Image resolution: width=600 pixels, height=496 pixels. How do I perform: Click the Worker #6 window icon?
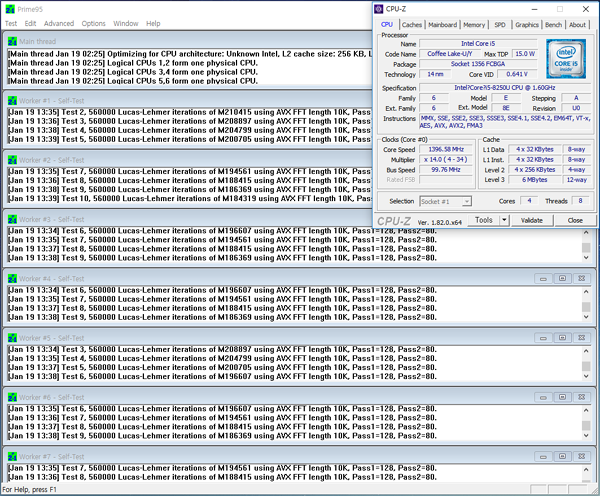click(x=12, y=397)
